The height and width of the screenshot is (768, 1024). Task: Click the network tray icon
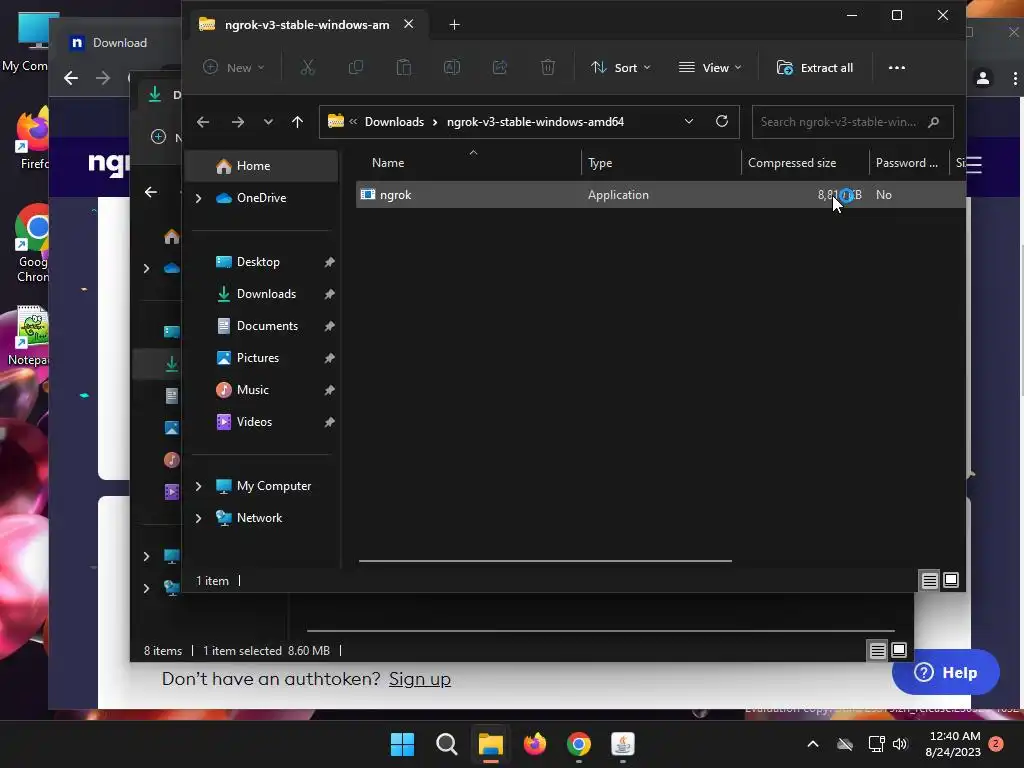[x=876, y=744]
